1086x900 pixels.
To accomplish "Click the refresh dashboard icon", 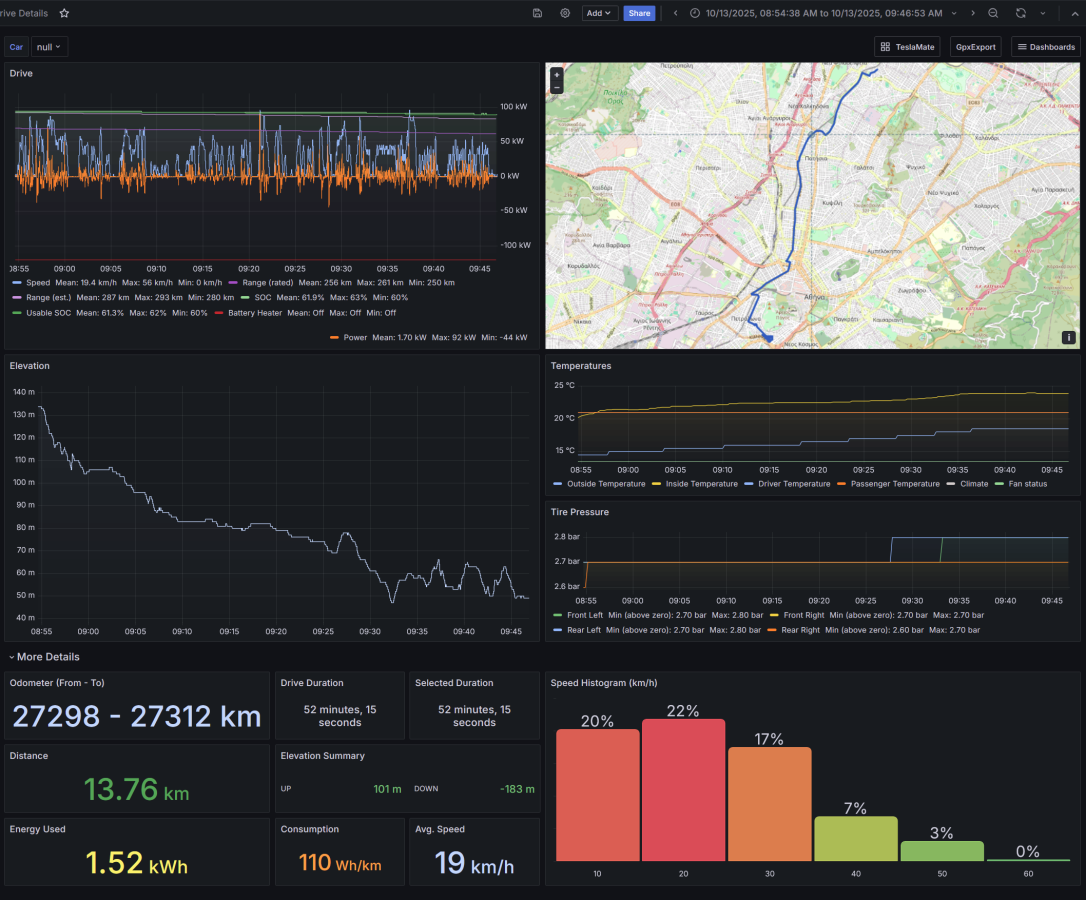I will click(x=1020, y=13).
